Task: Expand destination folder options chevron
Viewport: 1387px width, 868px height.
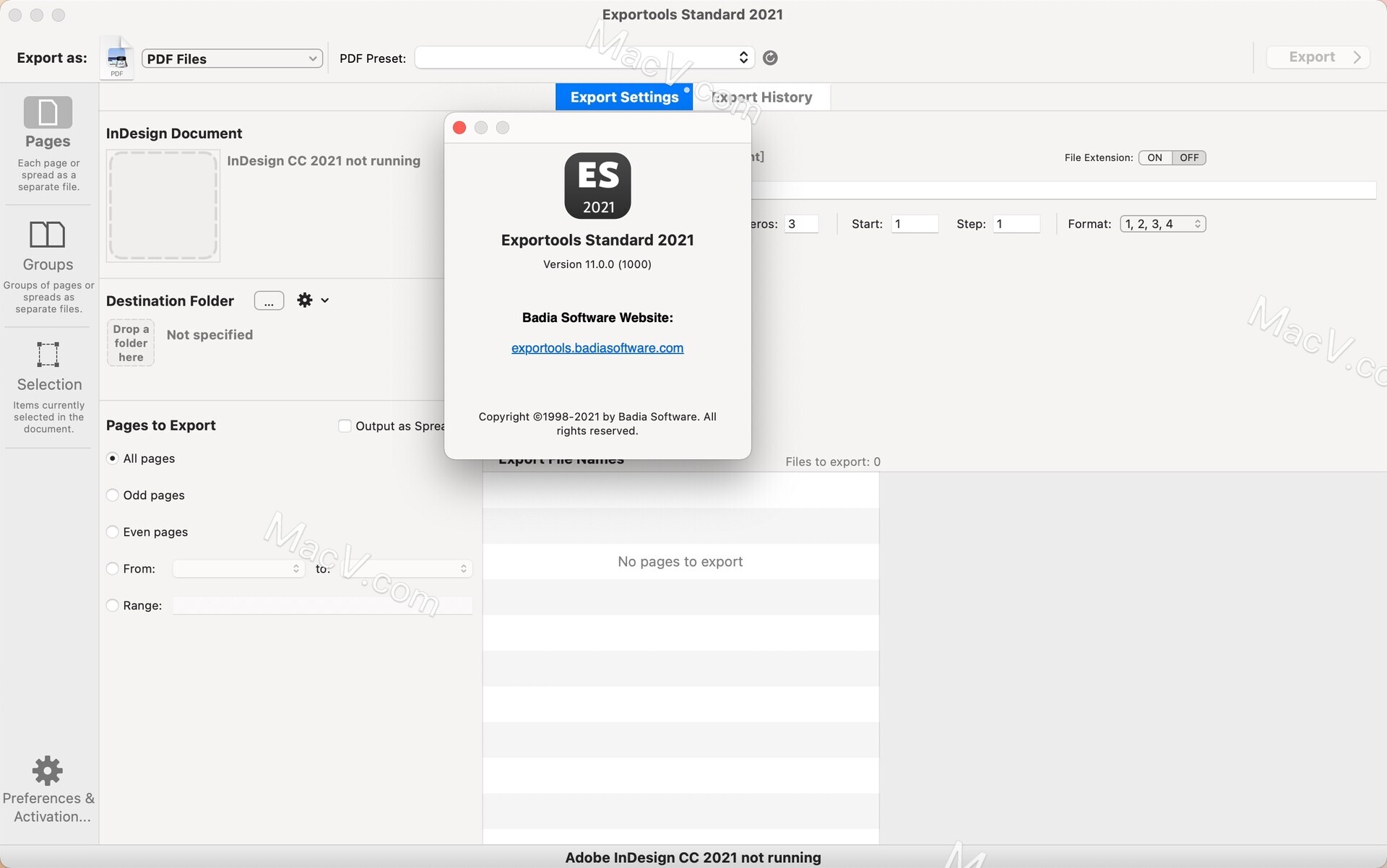Action: [325, 300]
